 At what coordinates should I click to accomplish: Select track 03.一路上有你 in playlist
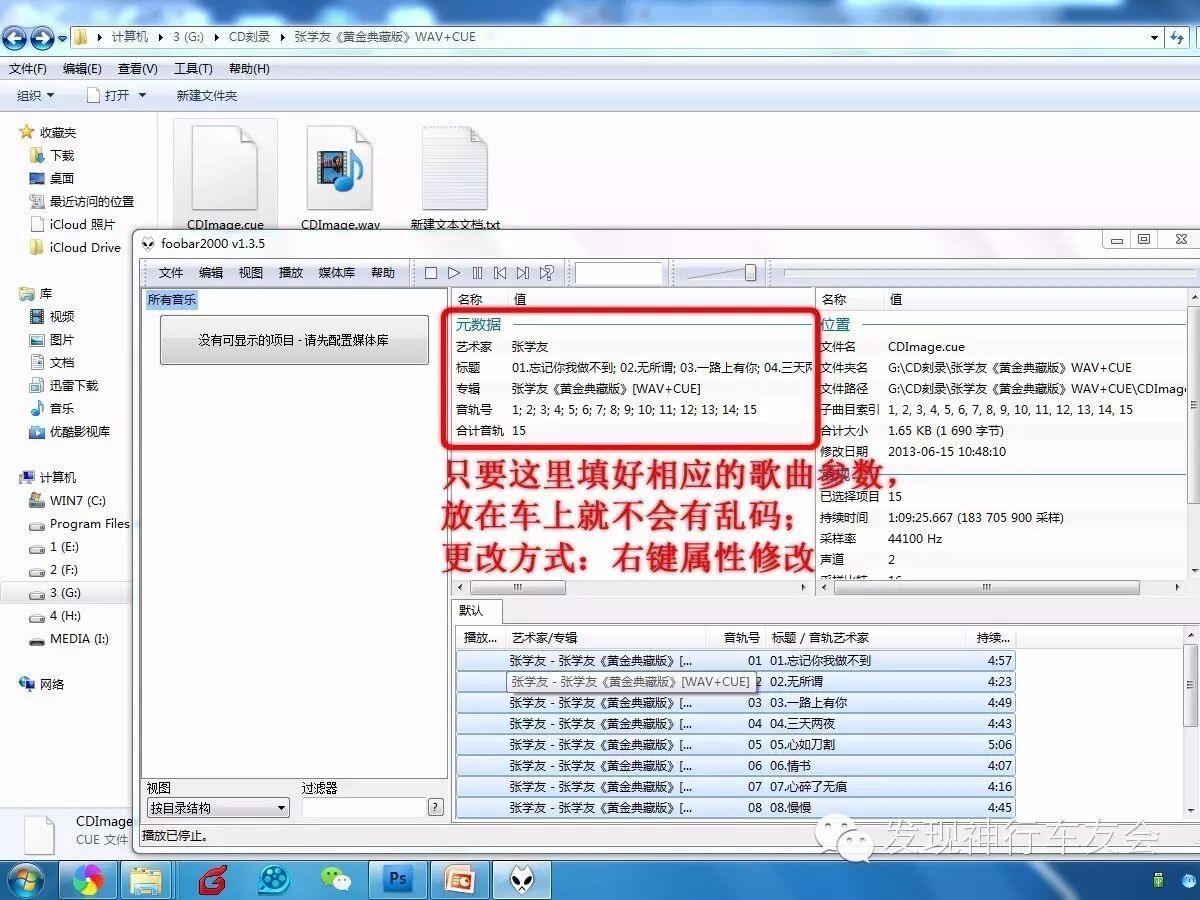point(735,702)
